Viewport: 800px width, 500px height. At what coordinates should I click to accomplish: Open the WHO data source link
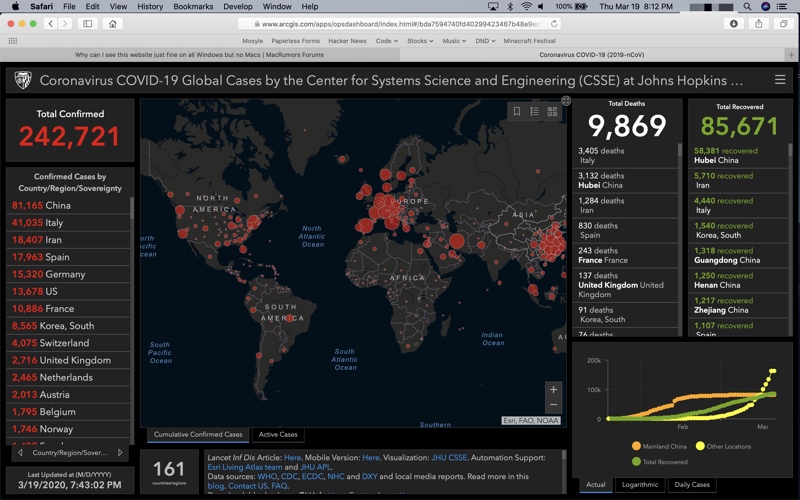click(267, 477)
